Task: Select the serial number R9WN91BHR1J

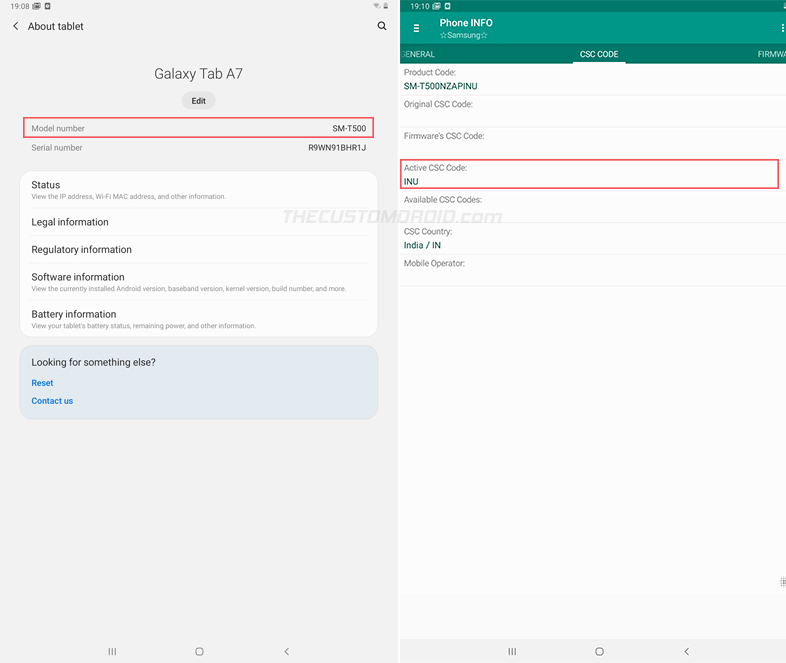Action: 337,148
